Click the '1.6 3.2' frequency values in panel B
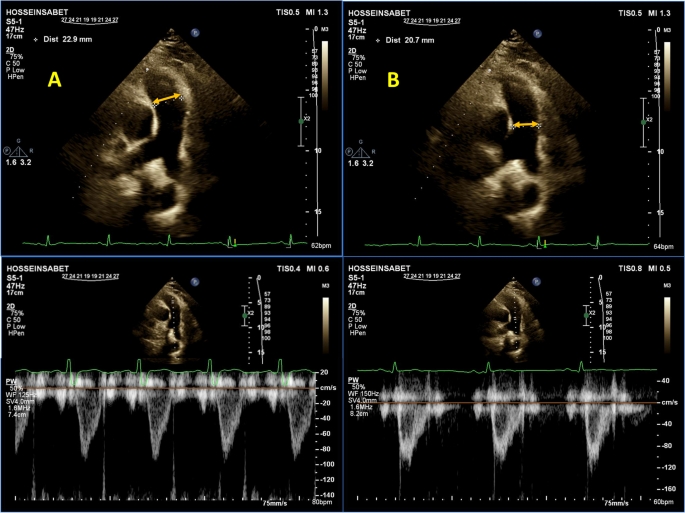Image resolution: width=685 pixels, height=513 pixels. (360, 163)
